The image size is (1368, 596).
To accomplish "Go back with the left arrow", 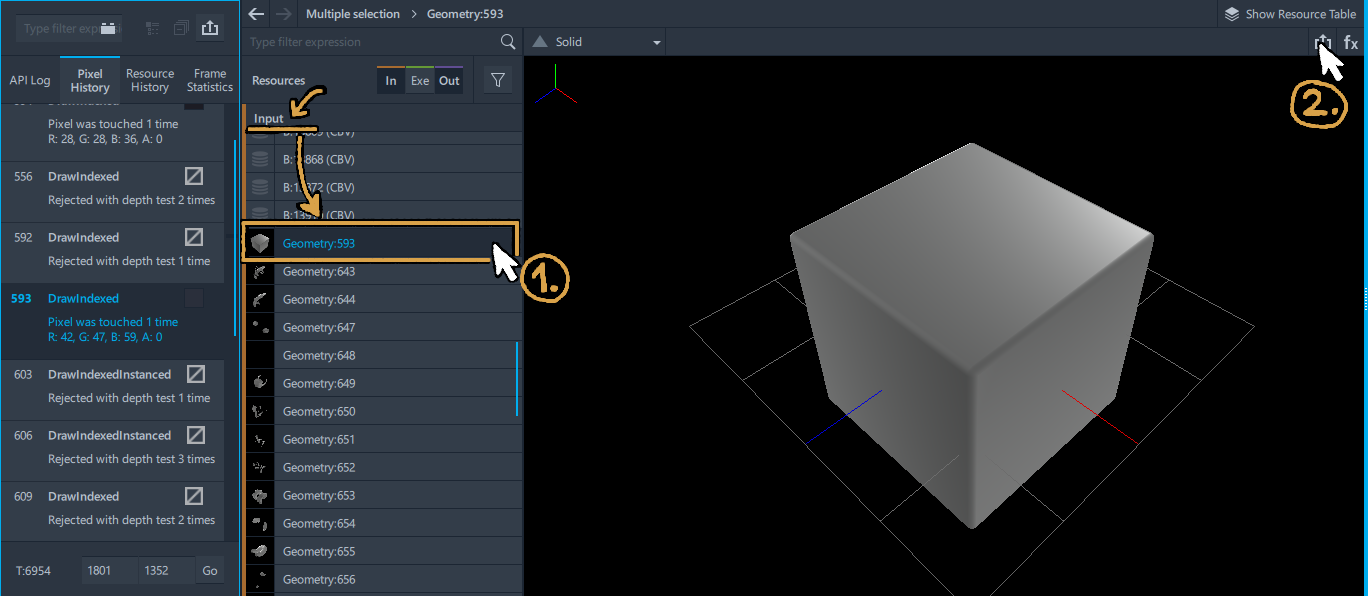I will point(256,14).
